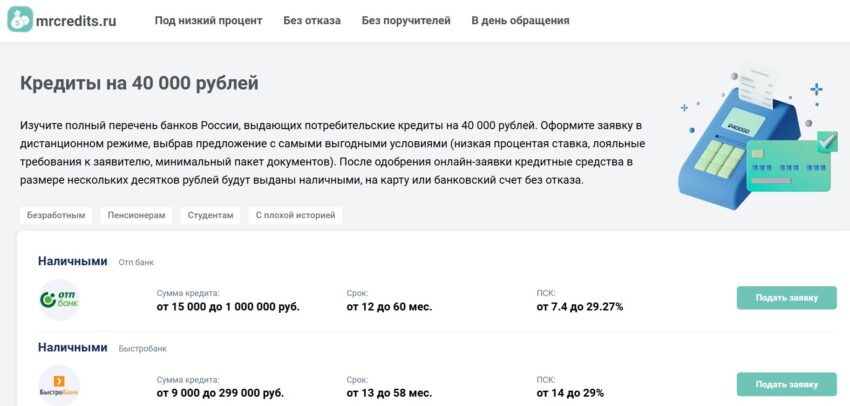Open the 'Наличными' Быстробанк offer title
The image size is (850, 406).
pos(73,348)
